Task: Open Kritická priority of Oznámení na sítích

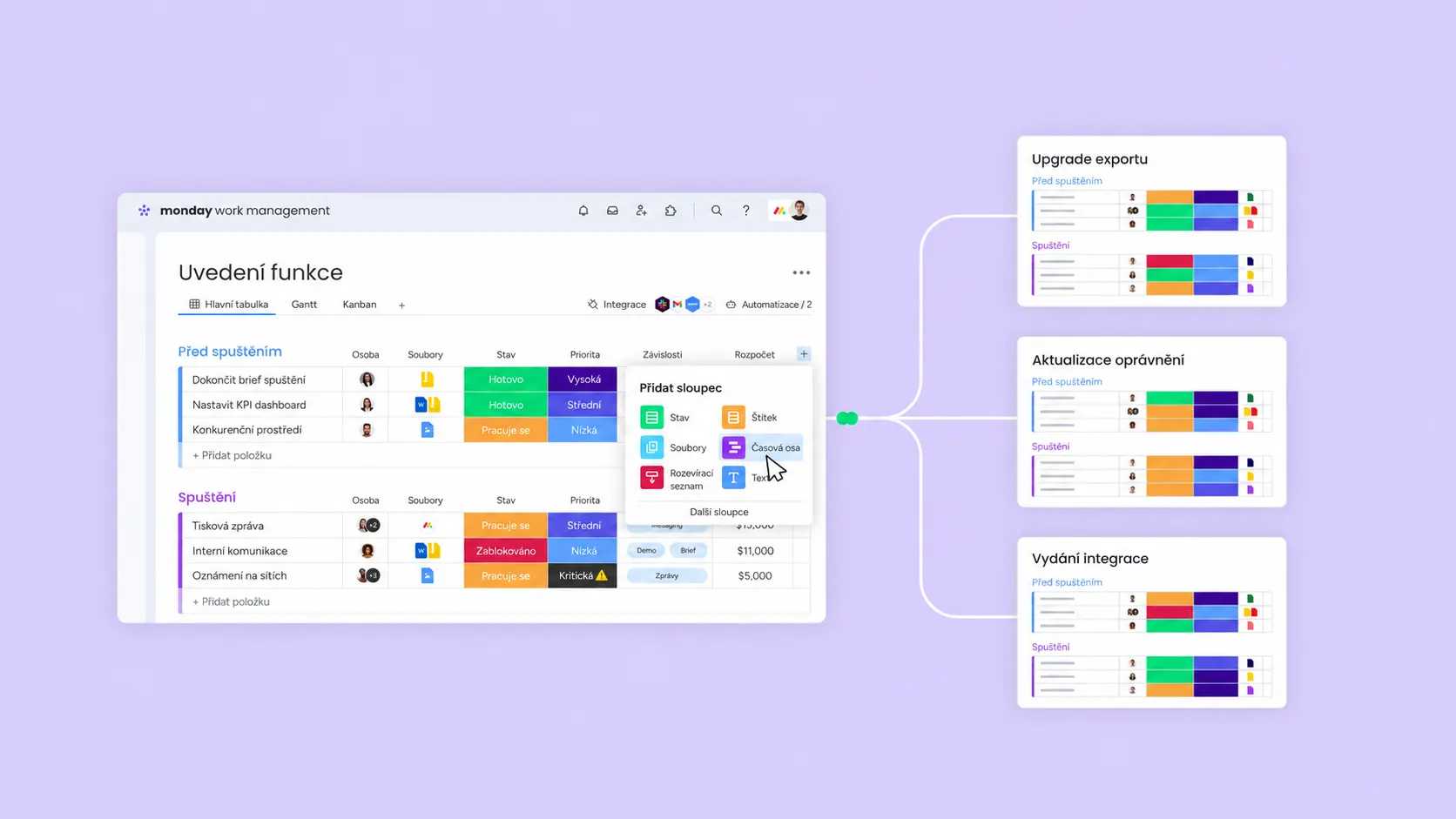Action: pos(583,576)
